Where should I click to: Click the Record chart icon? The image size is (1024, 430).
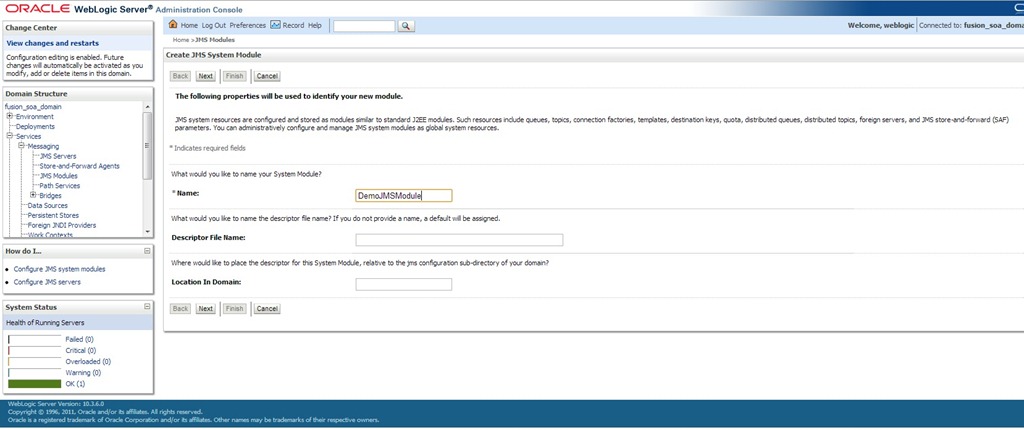[276, 25]
